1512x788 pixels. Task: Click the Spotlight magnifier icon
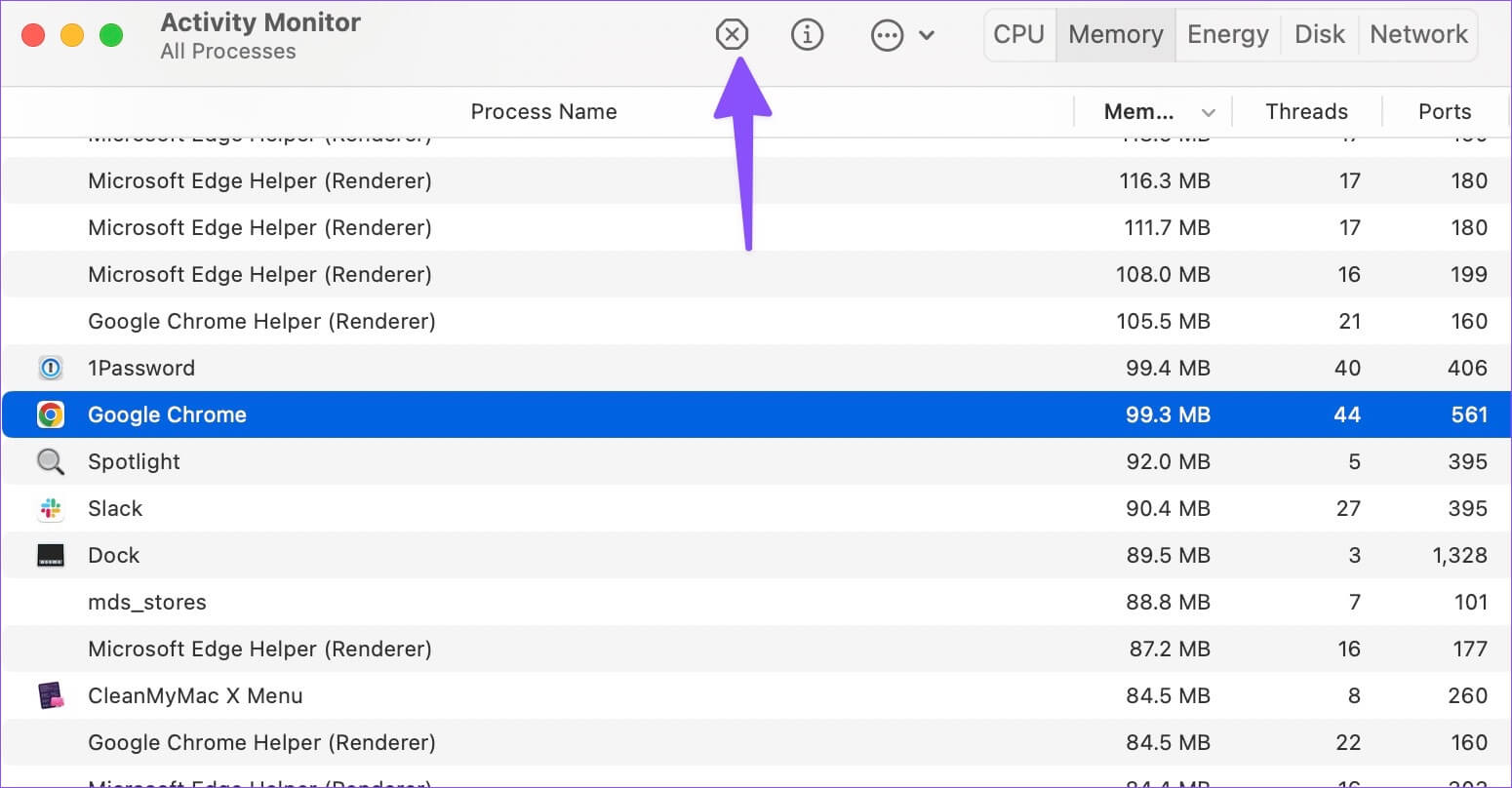pos(51,461)
